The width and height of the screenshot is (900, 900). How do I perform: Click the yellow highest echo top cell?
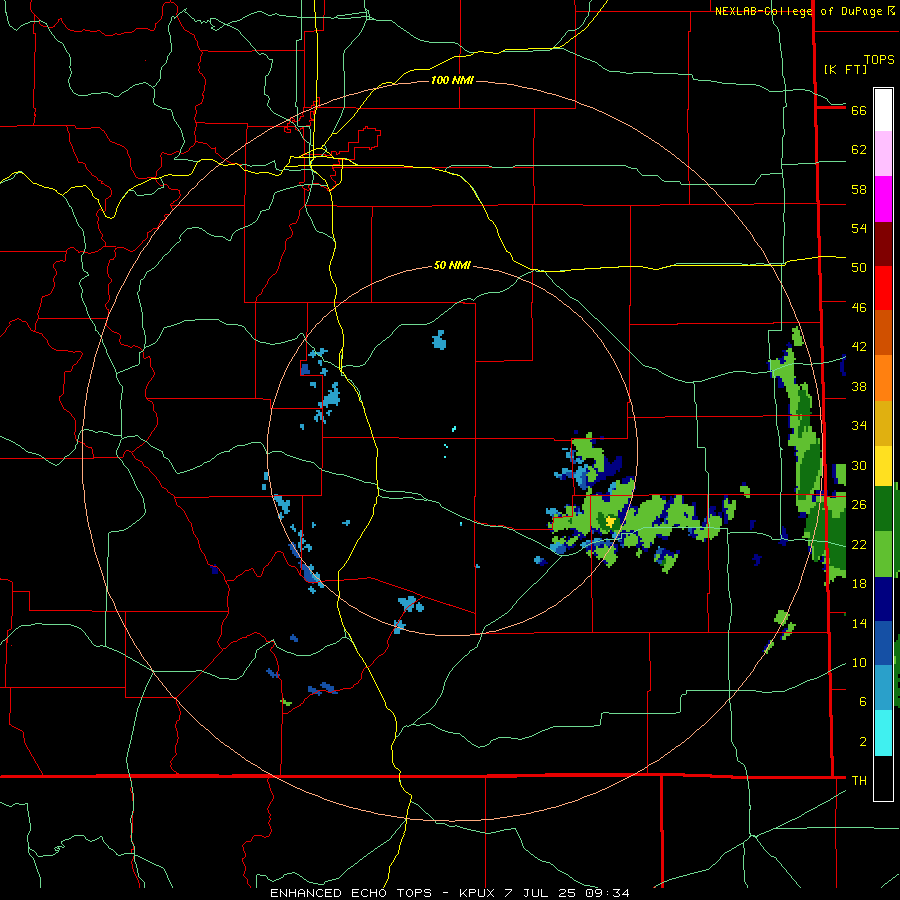click(610, 521)
